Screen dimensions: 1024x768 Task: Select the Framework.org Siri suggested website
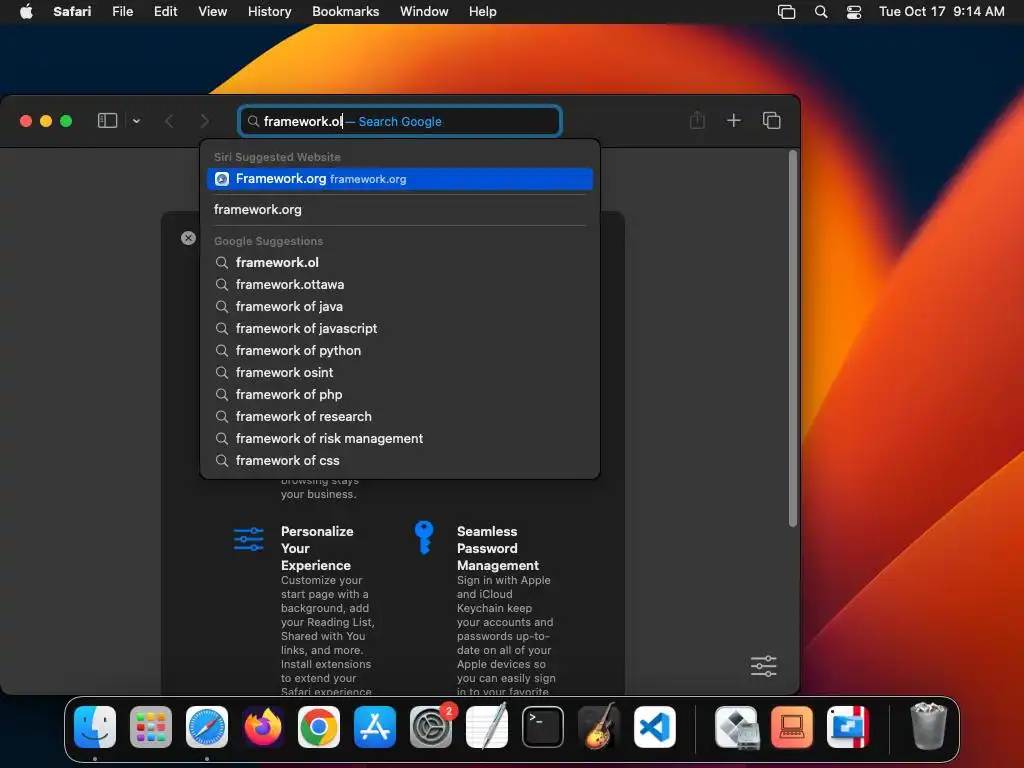(x=400, y=179)
